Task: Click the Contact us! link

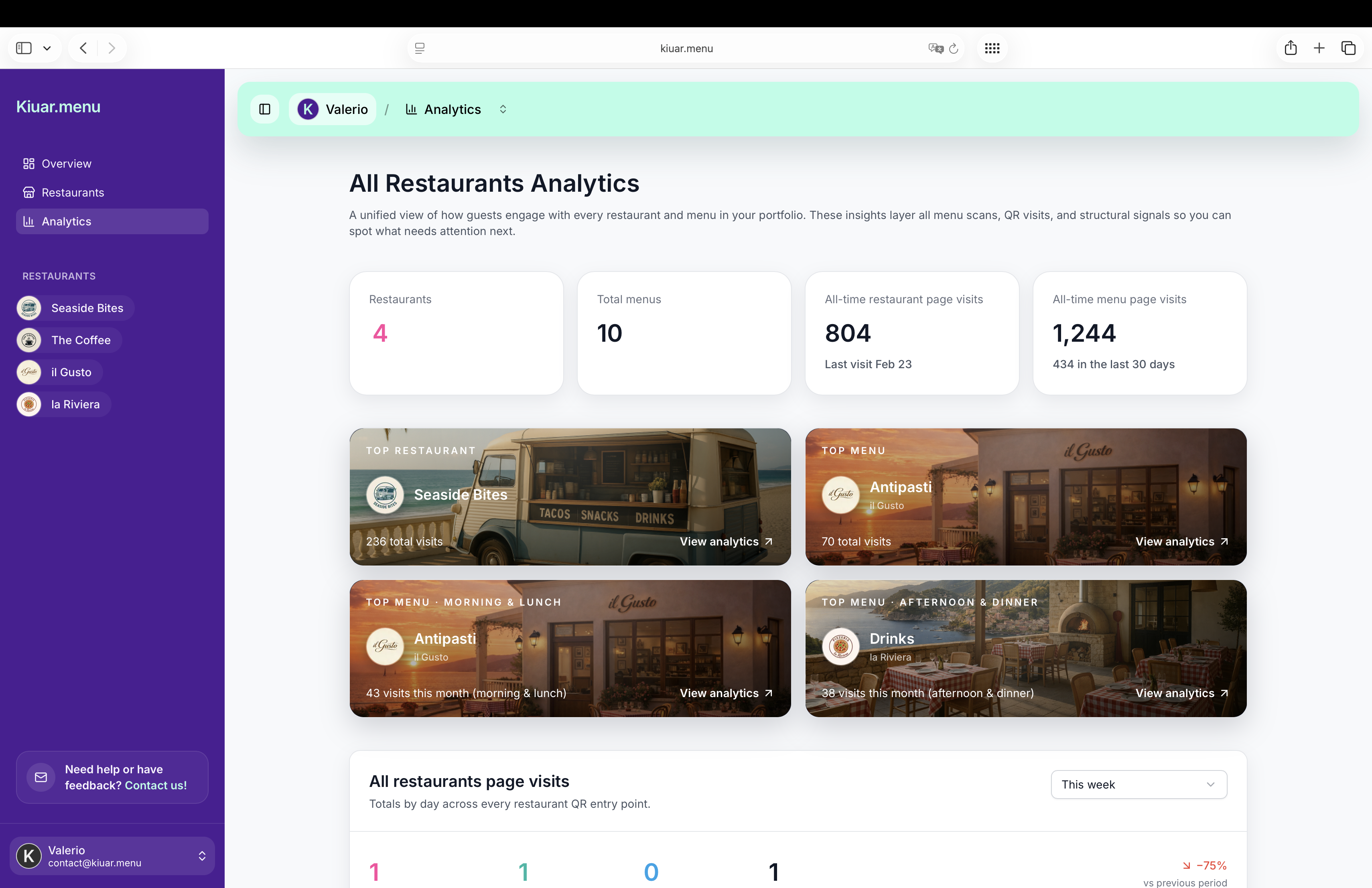Action: click(156, 785)
